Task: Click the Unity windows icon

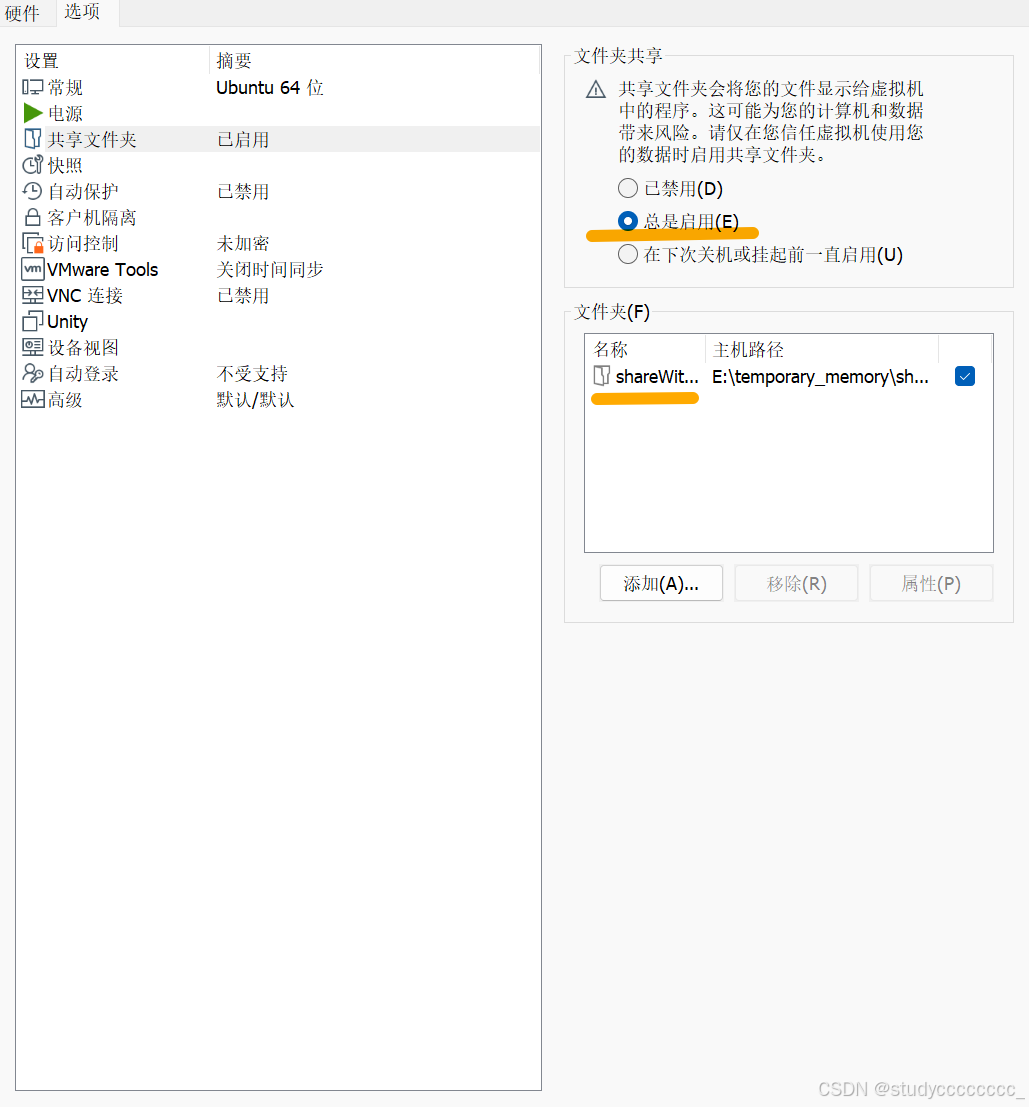Action: point(32,321)
